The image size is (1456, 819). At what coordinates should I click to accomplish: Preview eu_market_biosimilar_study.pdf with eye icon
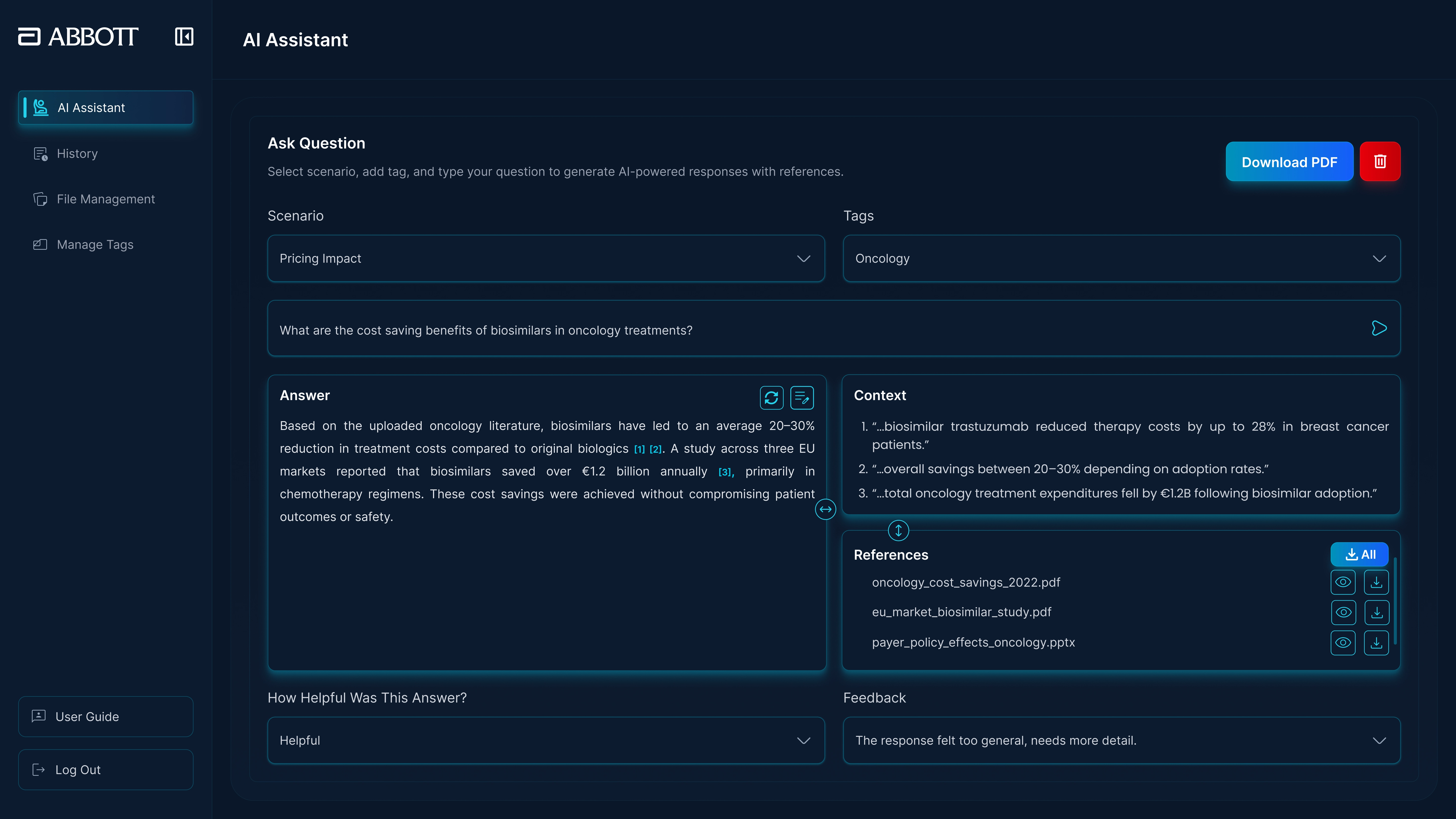[1343, 612]
